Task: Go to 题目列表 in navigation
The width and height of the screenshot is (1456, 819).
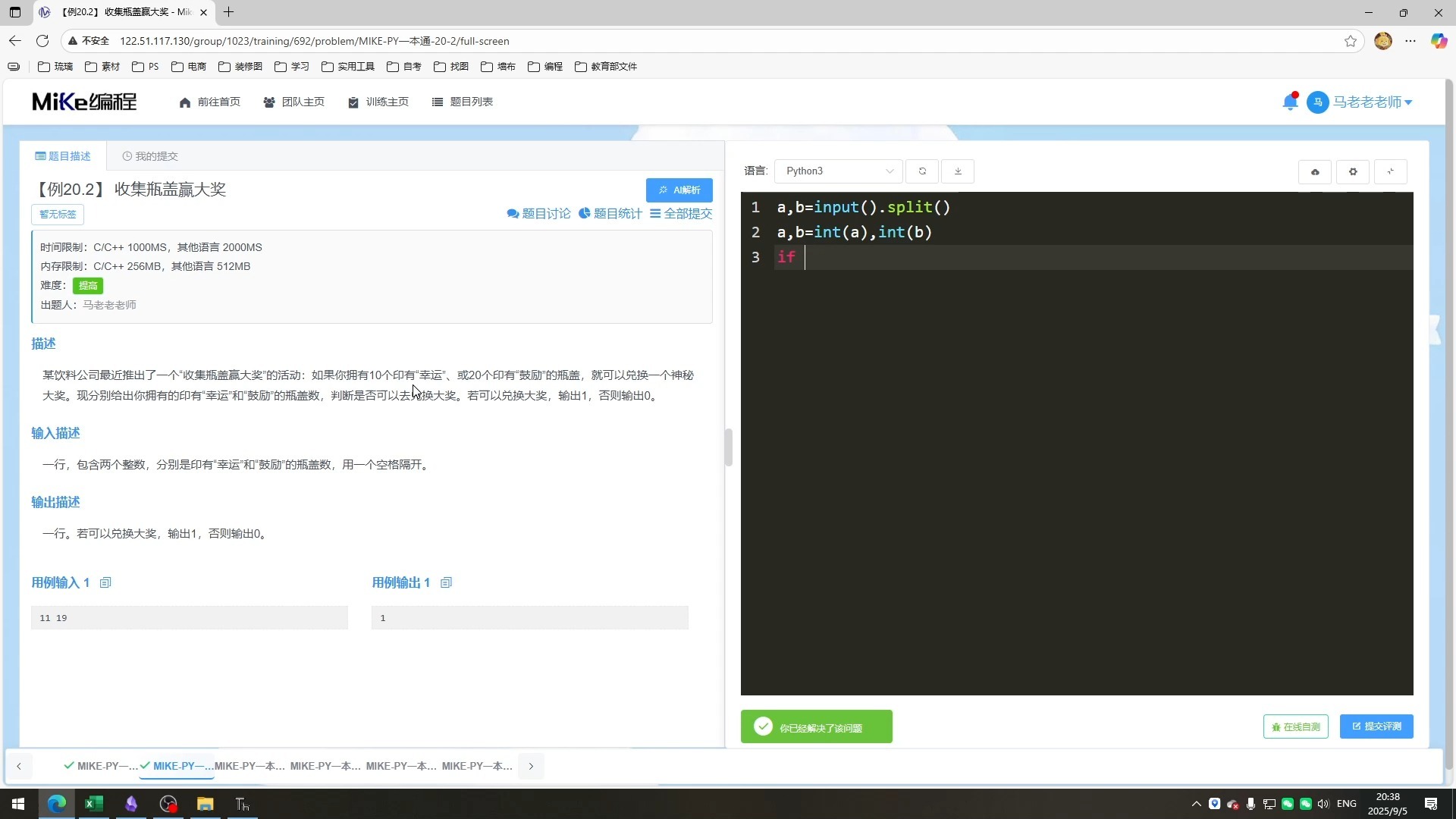Action: pyautogui.click(x=463, y=102)
